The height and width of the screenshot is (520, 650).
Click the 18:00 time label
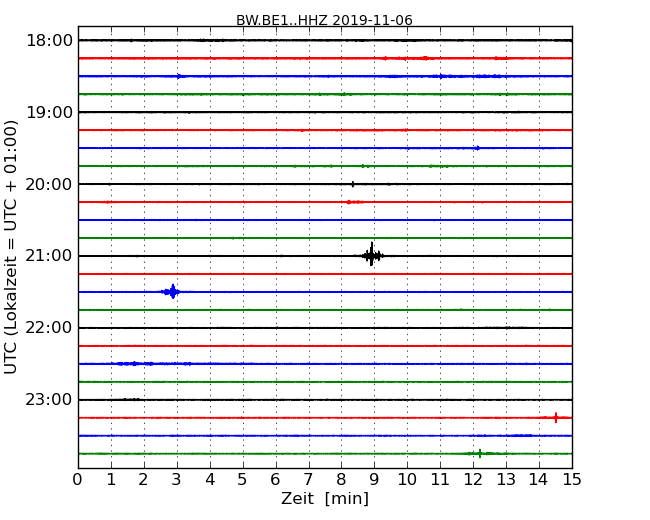tap(49, 41)
